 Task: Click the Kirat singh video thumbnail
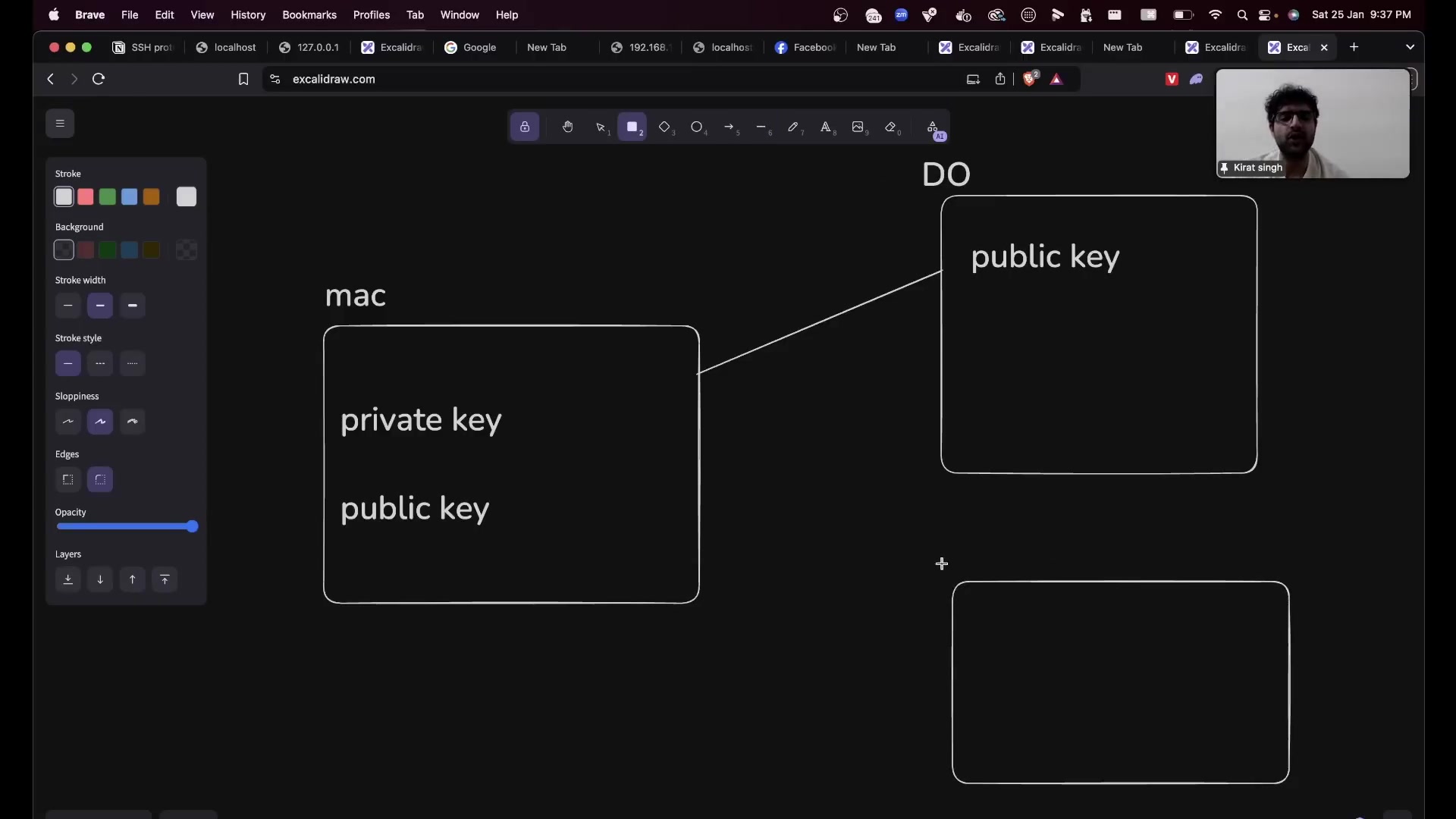[1313, 124]
